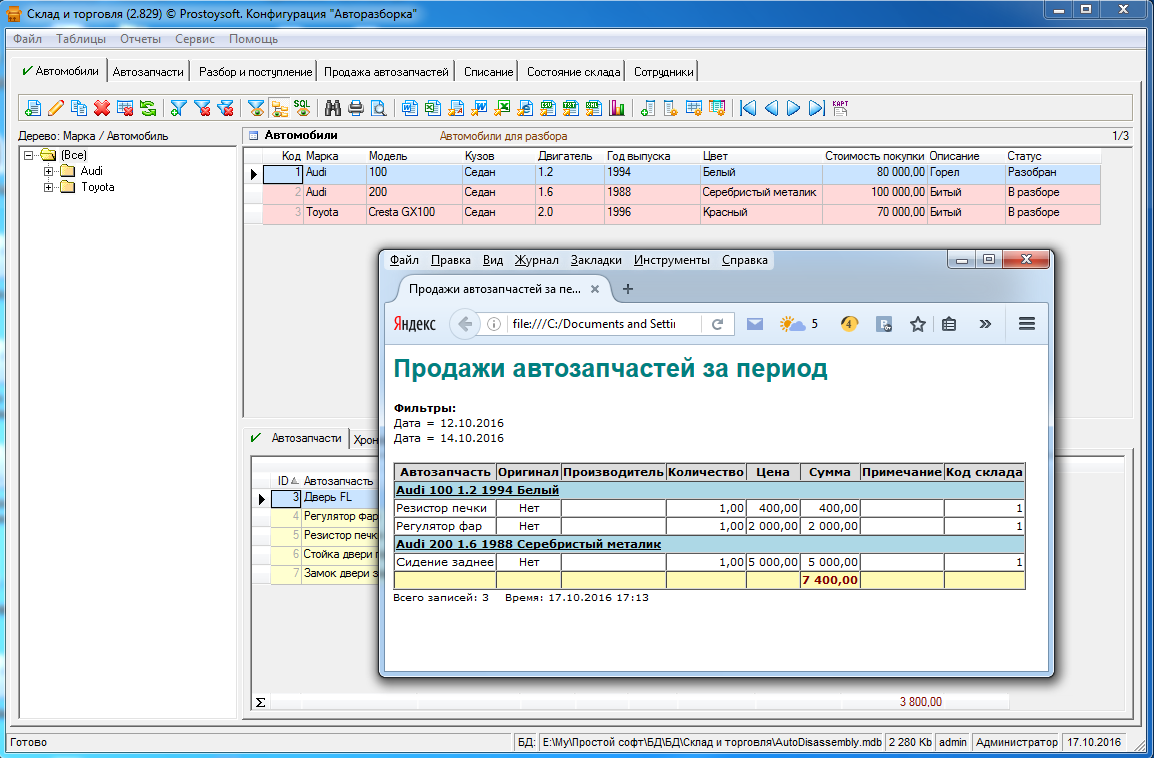Click the pencil edit record icon

pyautogui.click(x=56, y=108)
